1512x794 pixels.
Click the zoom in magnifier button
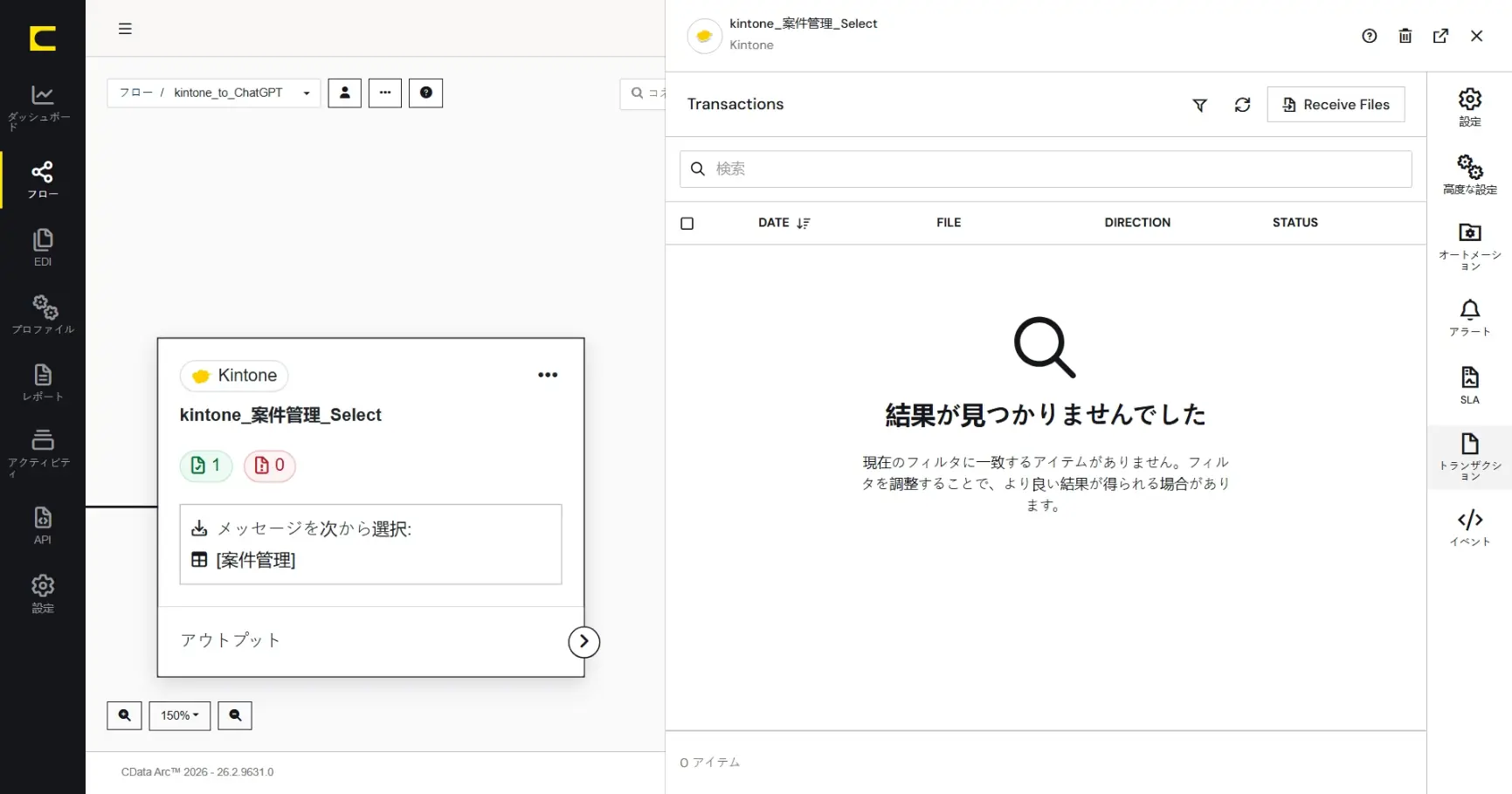pos(124,715)
